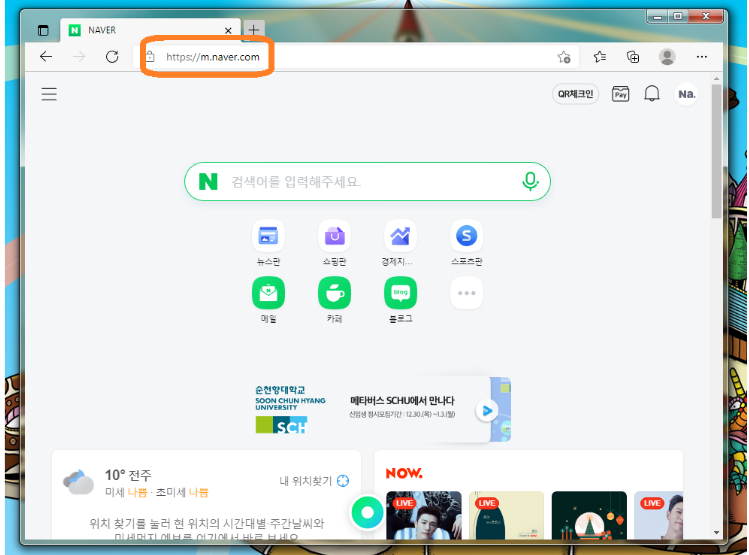Open the 카페 cafe shortcut icon
This screenshot has height=555, width=749.
[334, 293]
